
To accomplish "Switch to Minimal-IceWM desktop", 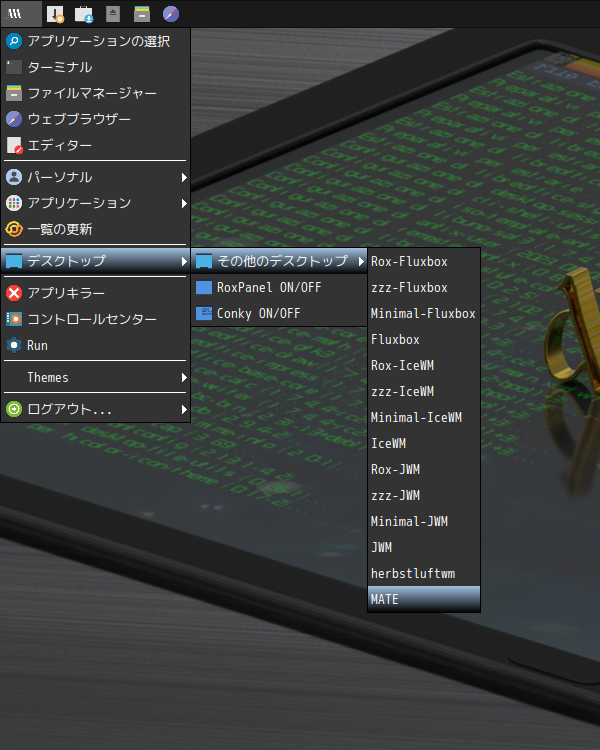I will tap(424, 418).
